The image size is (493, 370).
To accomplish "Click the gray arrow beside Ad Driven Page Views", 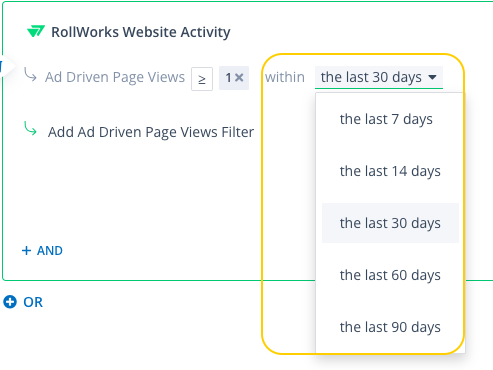I will [30, 74].
